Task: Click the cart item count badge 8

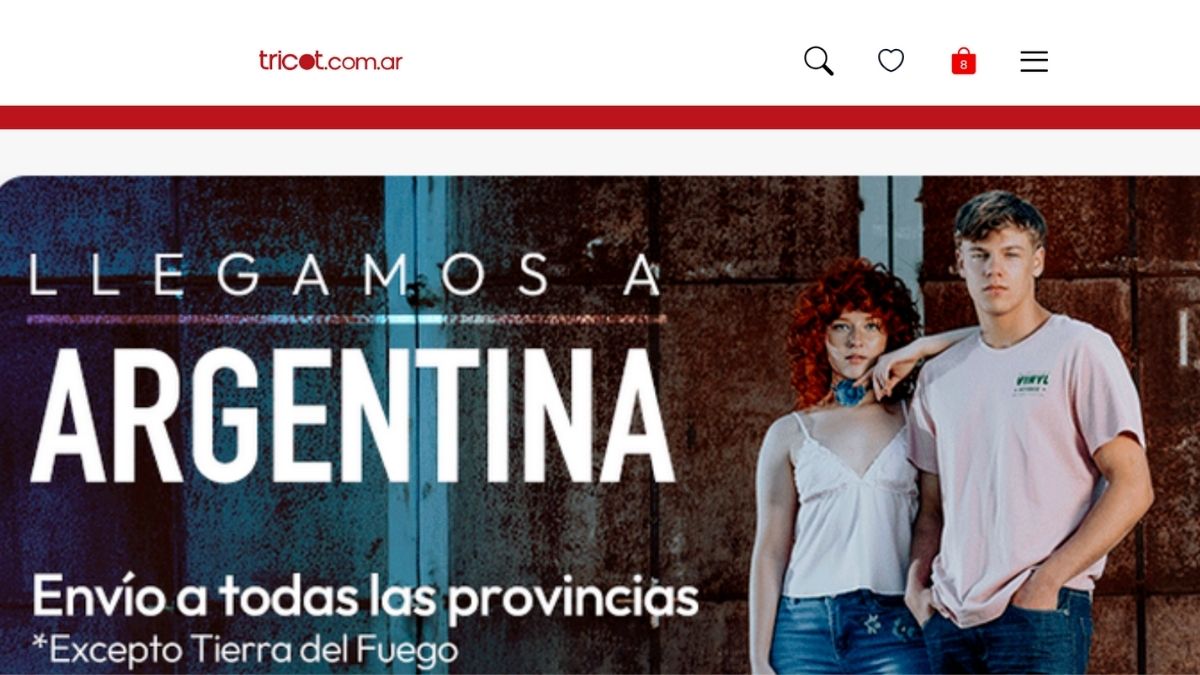Action: tap(963, 65)
